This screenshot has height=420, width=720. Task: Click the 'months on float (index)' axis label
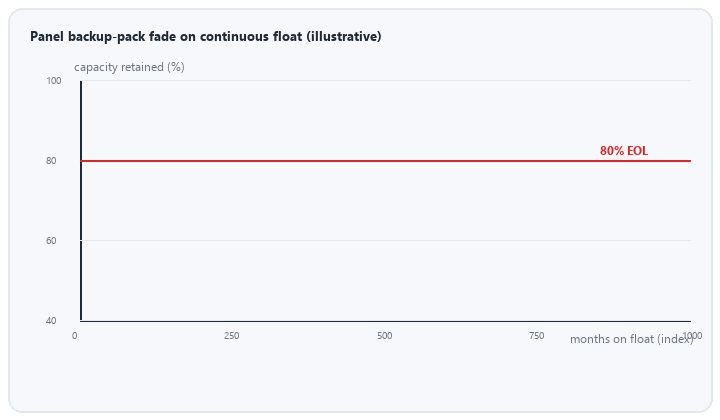point(631,339)
